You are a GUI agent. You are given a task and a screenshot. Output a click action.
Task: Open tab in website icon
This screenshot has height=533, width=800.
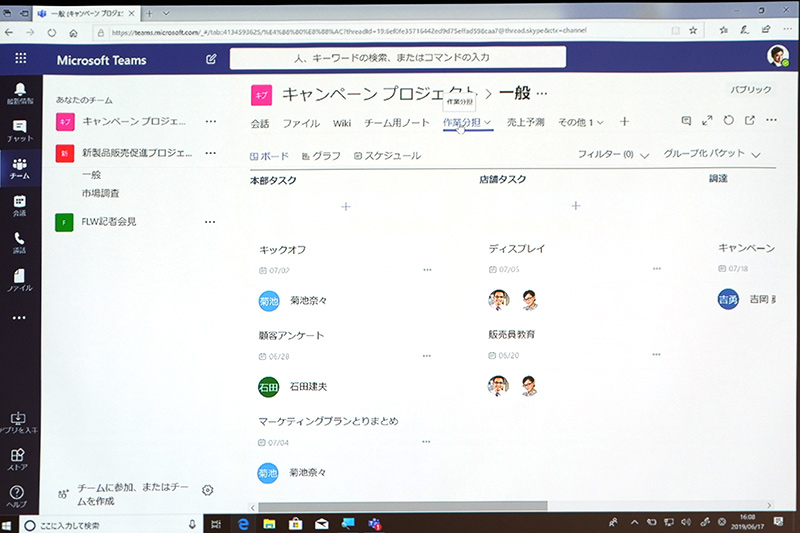click(x=749, y=120)
